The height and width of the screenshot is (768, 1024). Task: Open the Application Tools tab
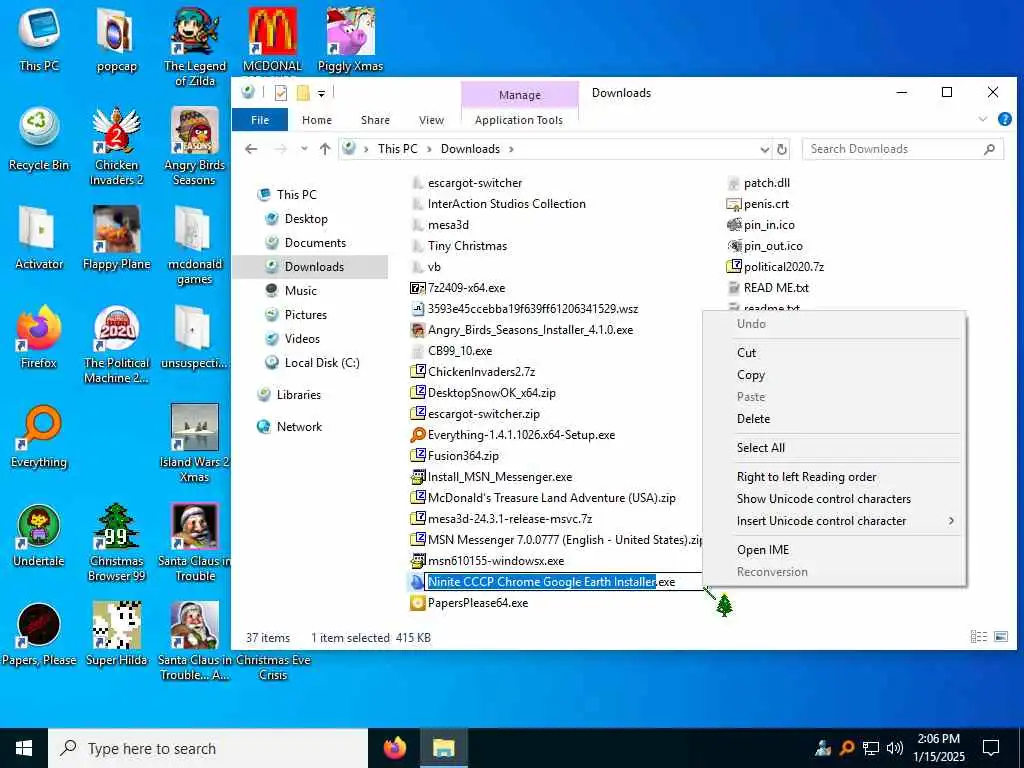(519, 120)
